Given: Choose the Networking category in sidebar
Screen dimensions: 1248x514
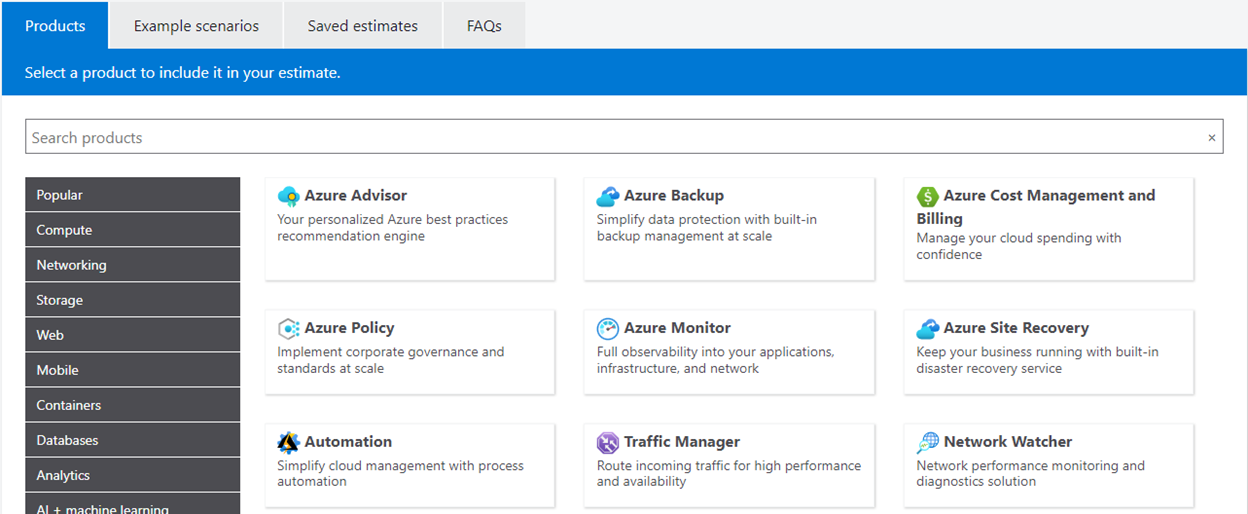Looking at the screenshot, I should coord(132,265).
